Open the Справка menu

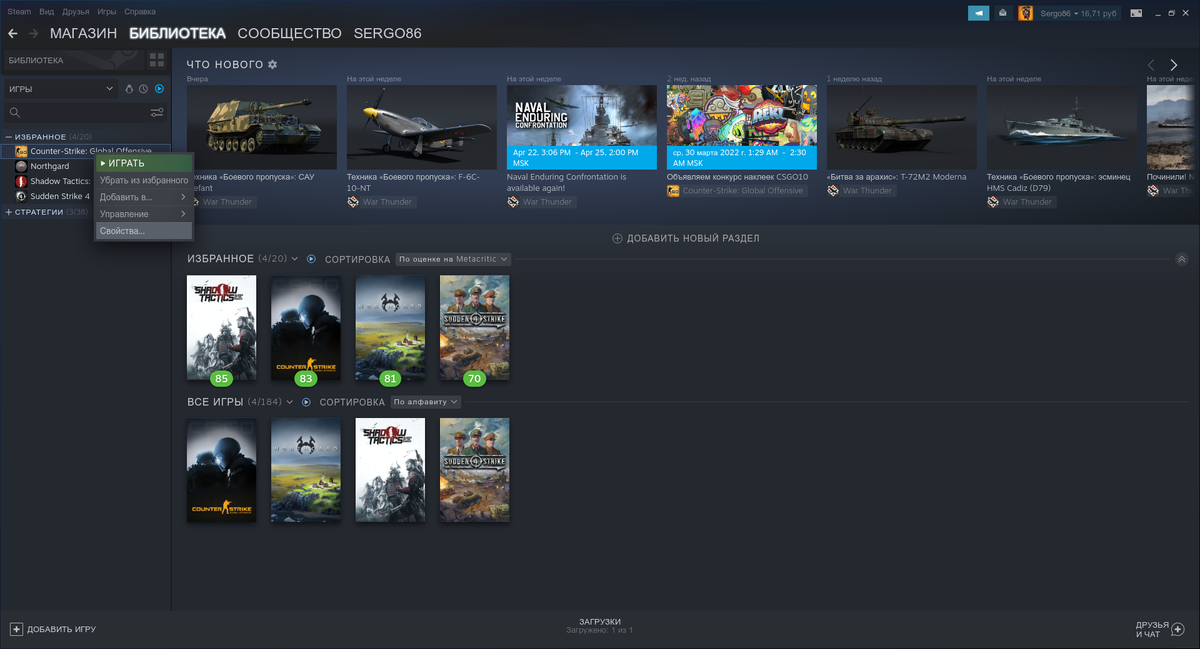(140, 12)
